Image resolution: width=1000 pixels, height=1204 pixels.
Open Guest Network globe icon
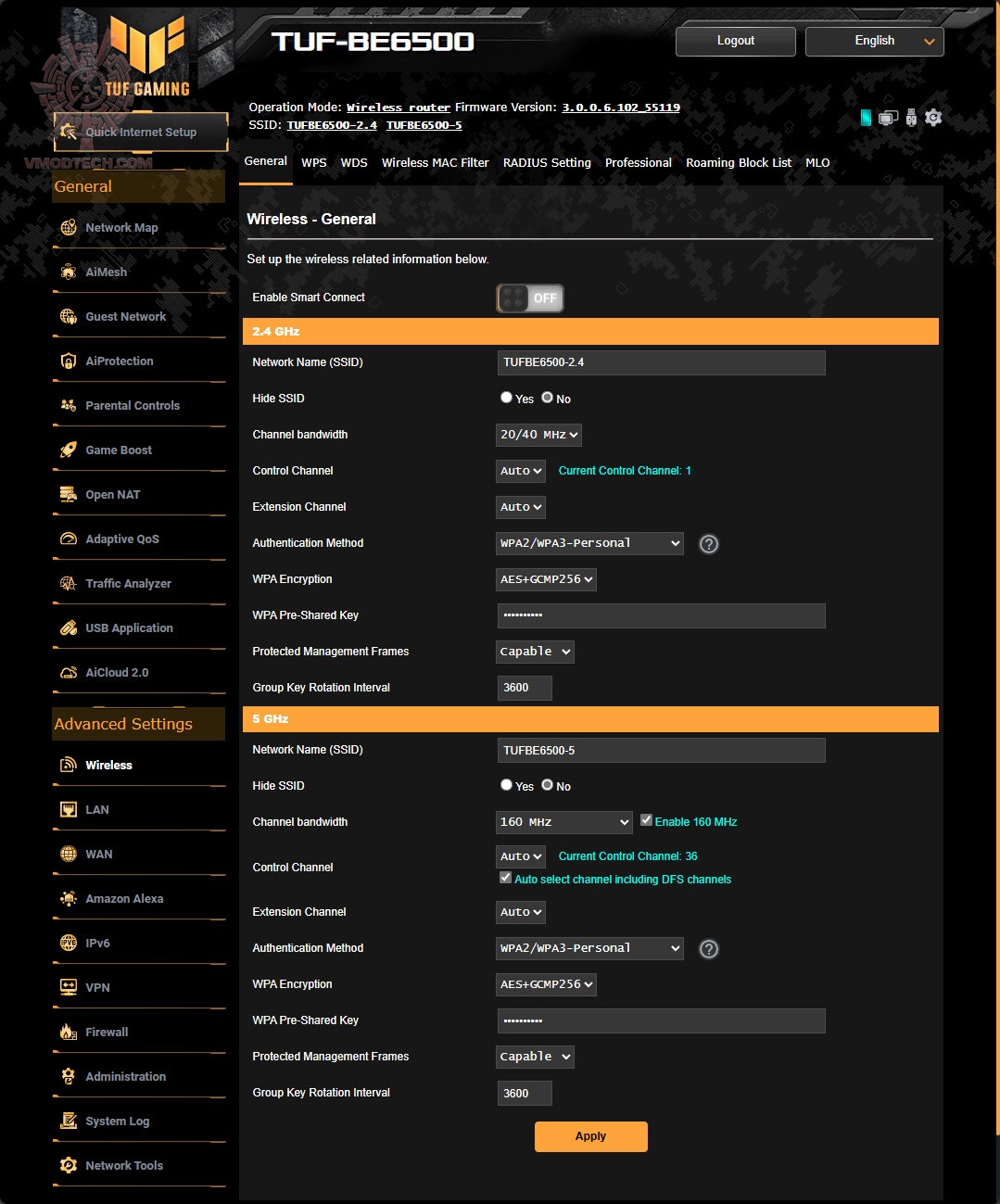click(69, 316)
